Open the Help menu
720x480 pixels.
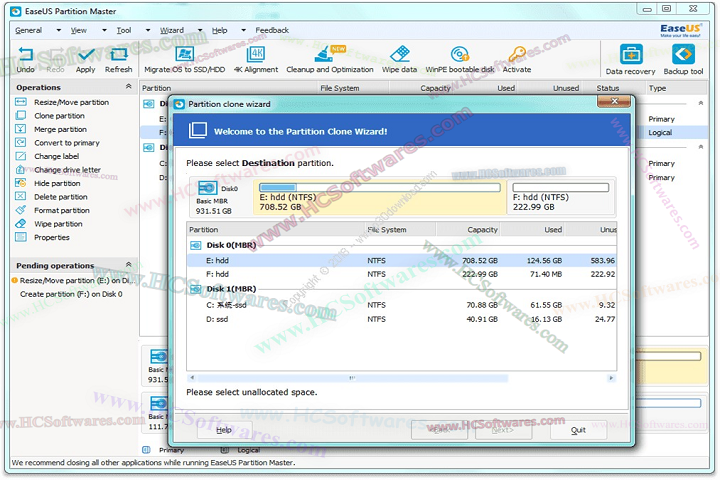219,30
